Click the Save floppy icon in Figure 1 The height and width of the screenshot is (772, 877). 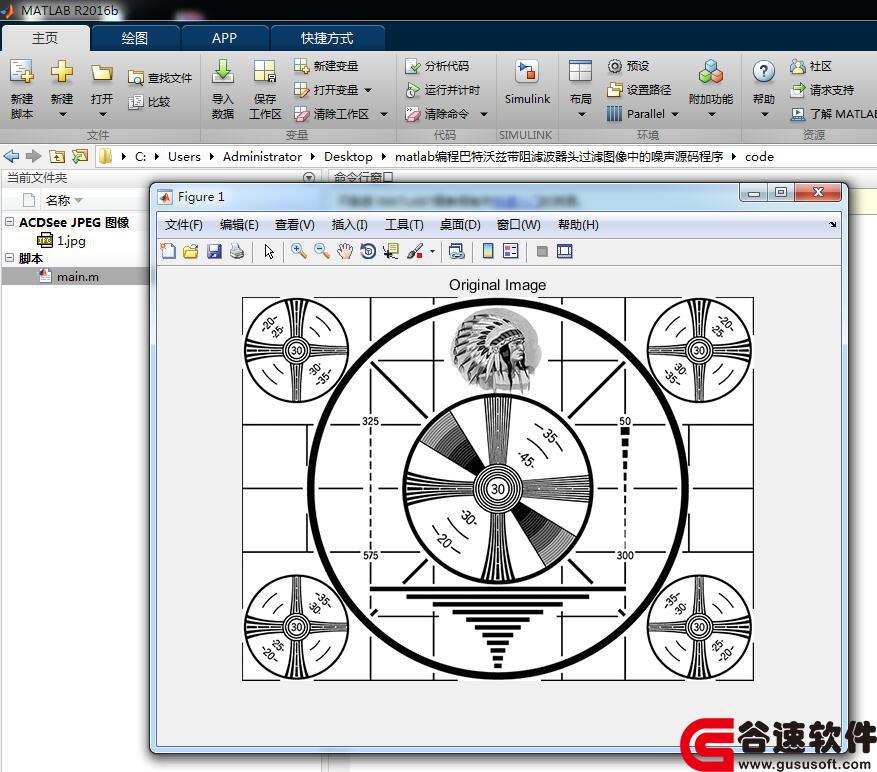(x=214, y=251)
